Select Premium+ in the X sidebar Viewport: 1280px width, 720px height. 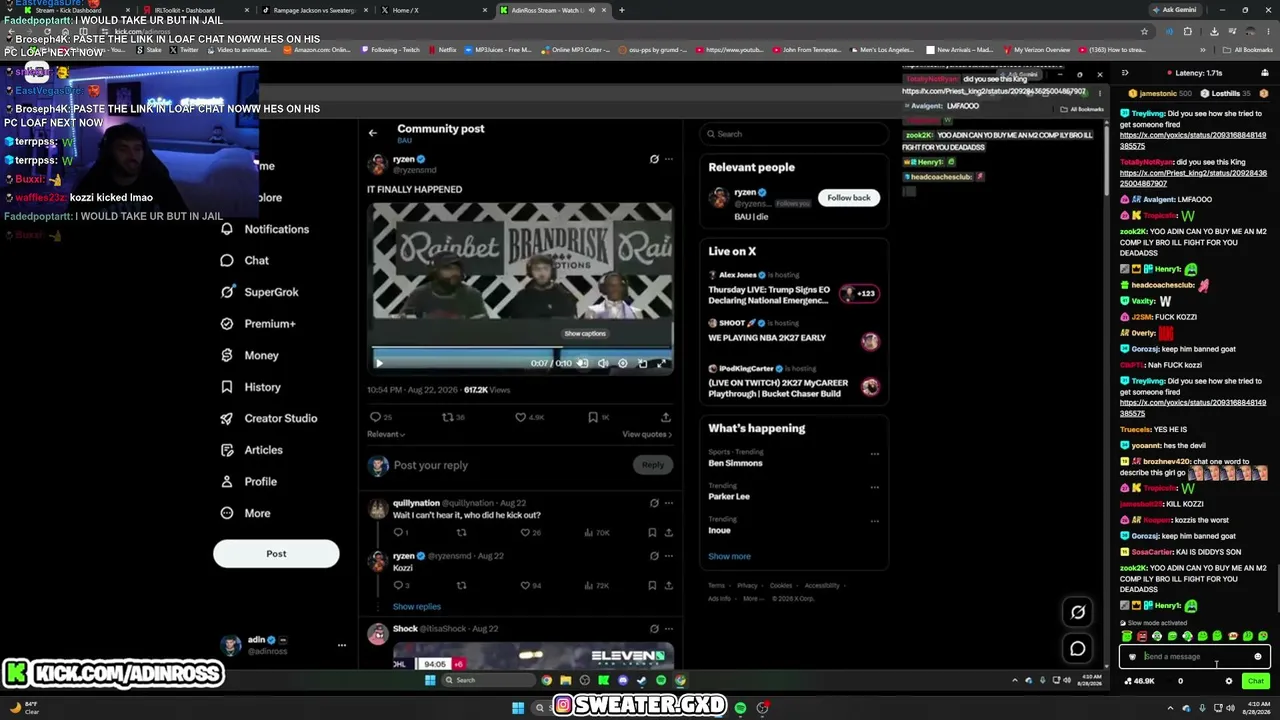tap(257, 324)
